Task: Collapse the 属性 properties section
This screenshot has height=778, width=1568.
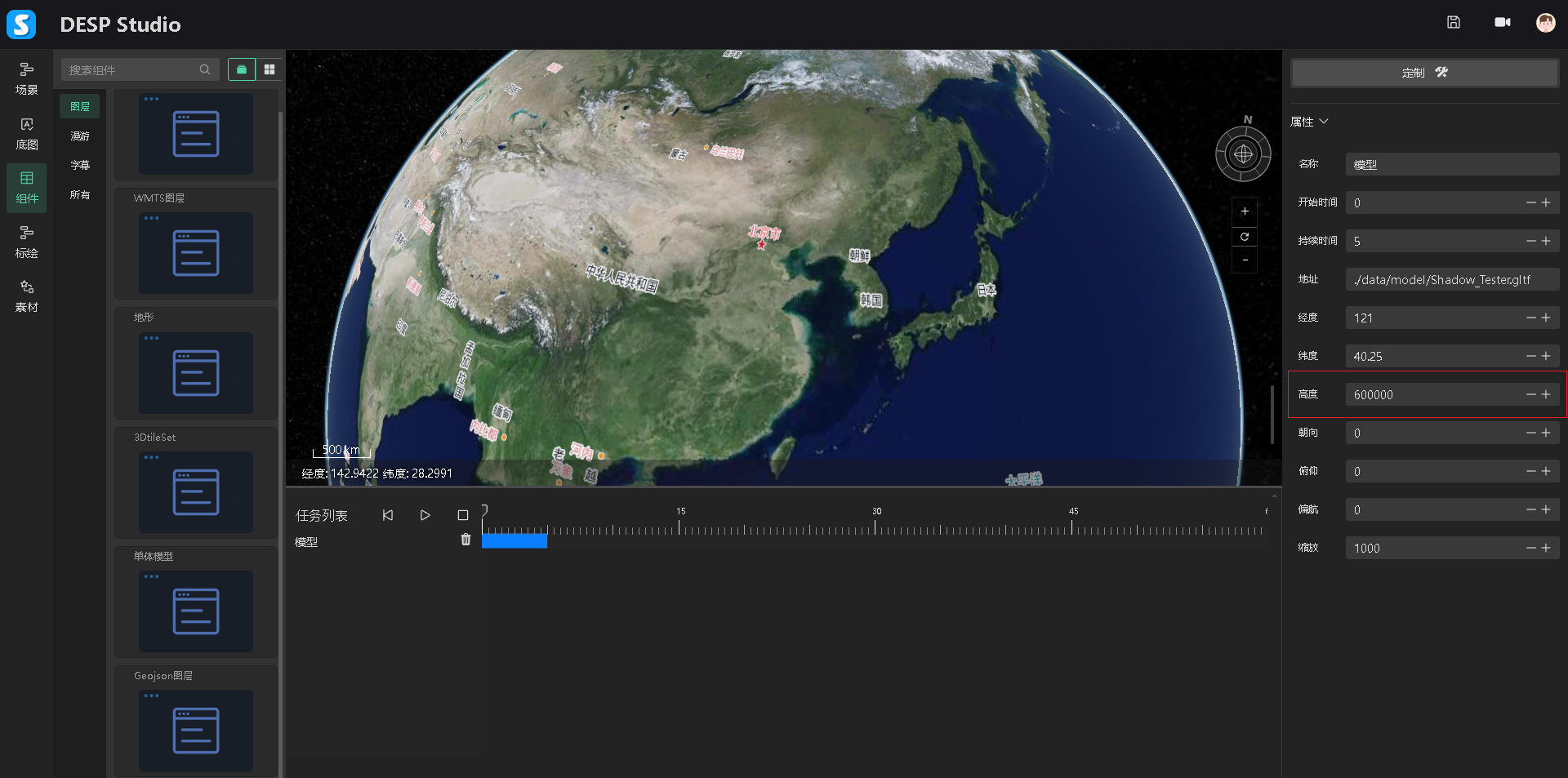Action: 1324,122
